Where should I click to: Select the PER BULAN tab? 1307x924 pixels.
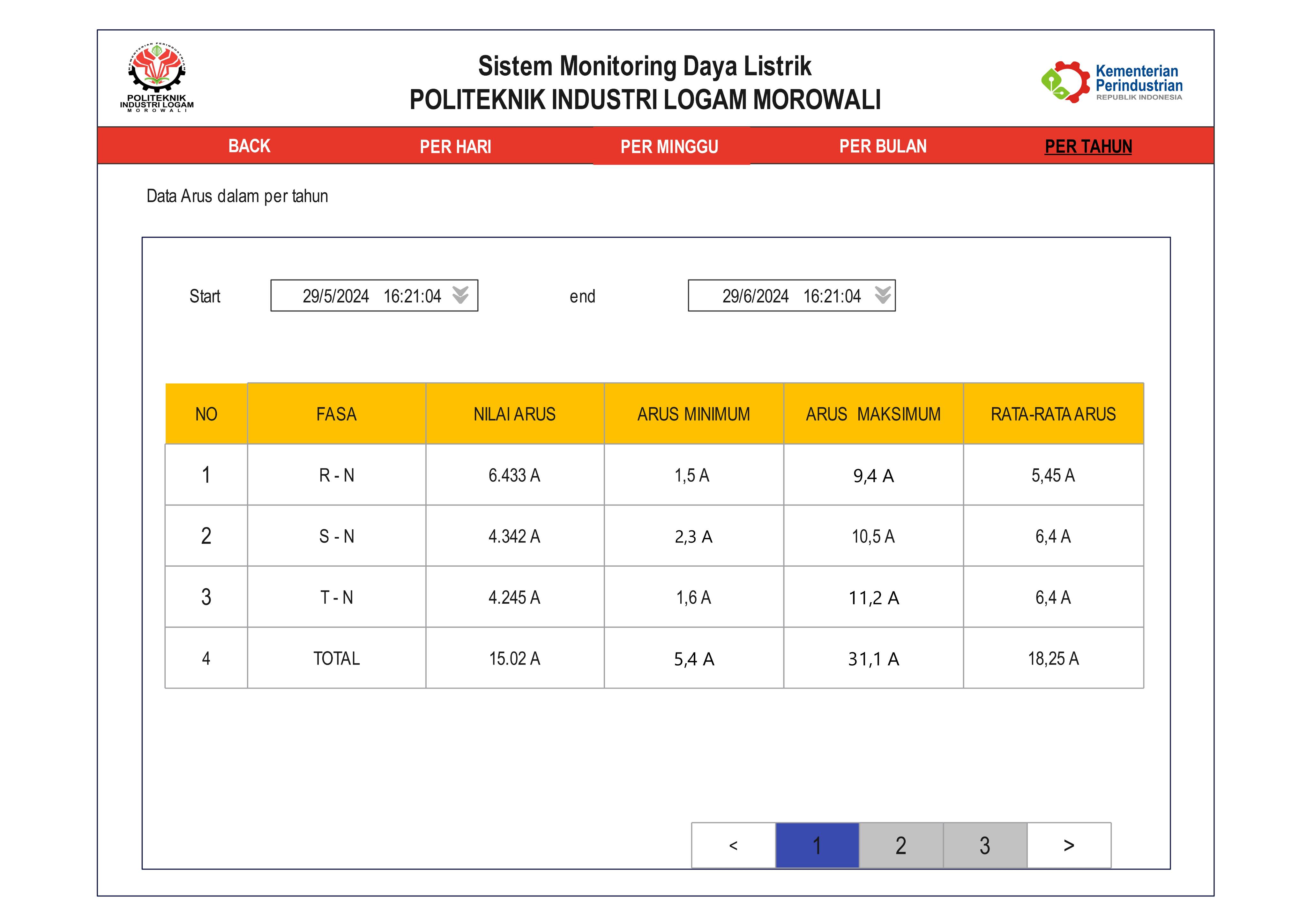[883, 146]
